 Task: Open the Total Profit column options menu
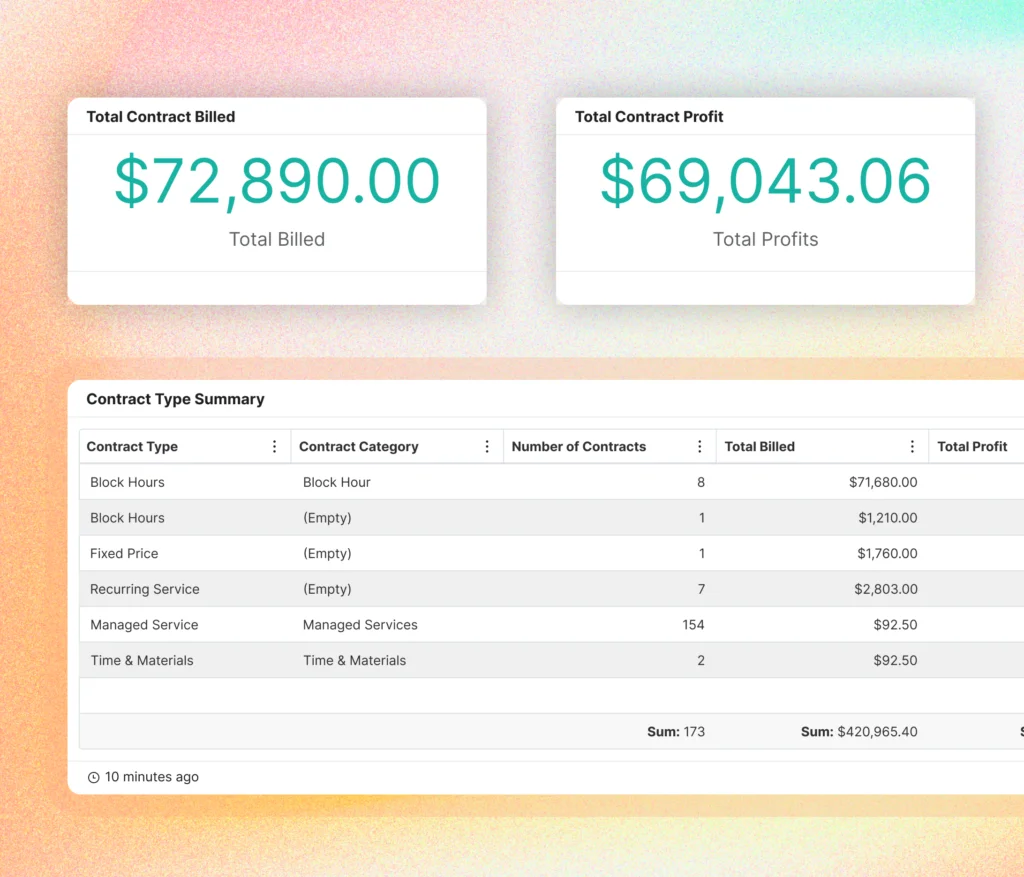(1018, 446)
